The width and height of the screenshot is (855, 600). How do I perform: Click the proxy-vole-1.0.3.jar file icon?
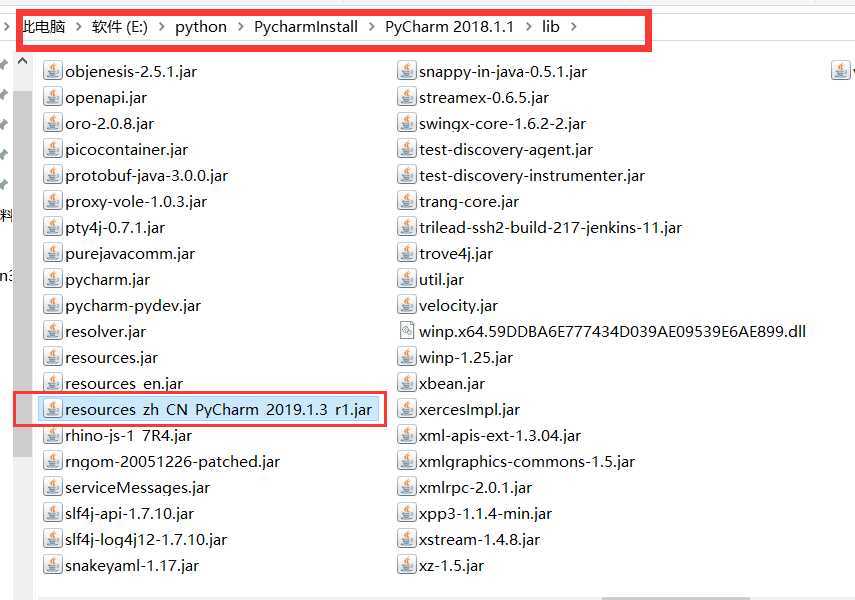point(52,201)
